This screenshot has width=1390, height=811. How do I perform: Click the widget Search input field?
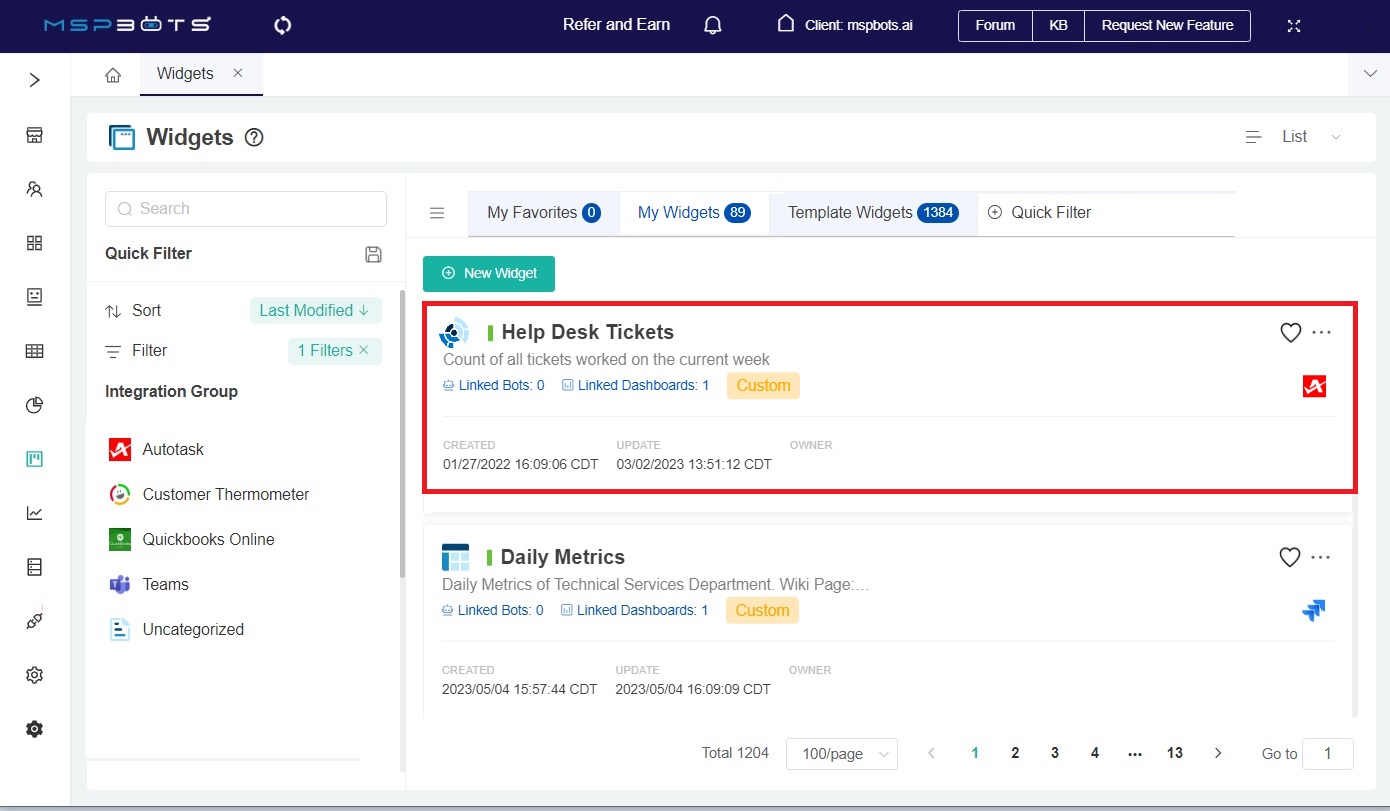tap(246, 209)
